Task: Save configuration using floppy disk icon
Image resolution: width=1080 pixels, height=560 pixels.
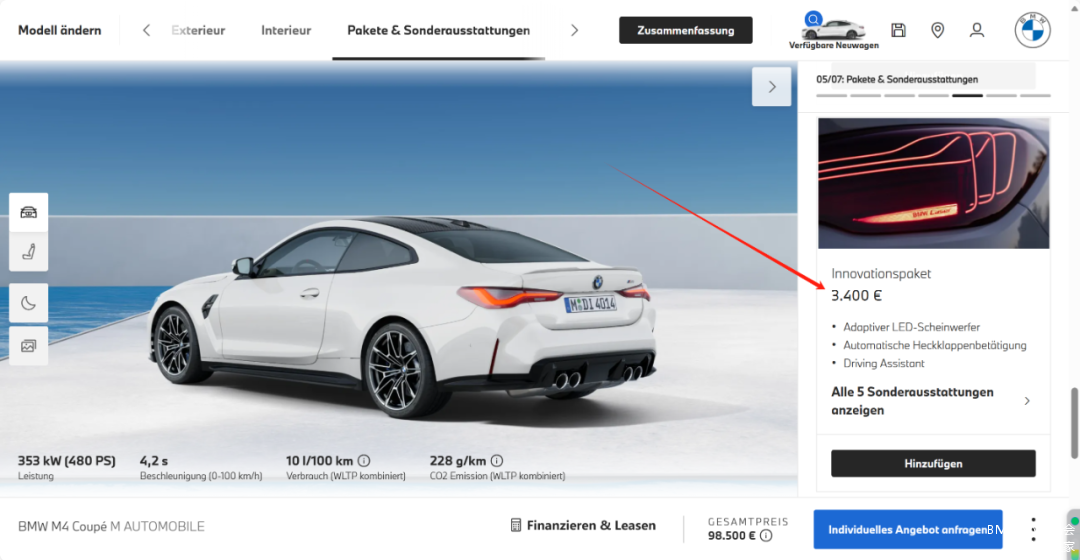Action: [898, 30]
